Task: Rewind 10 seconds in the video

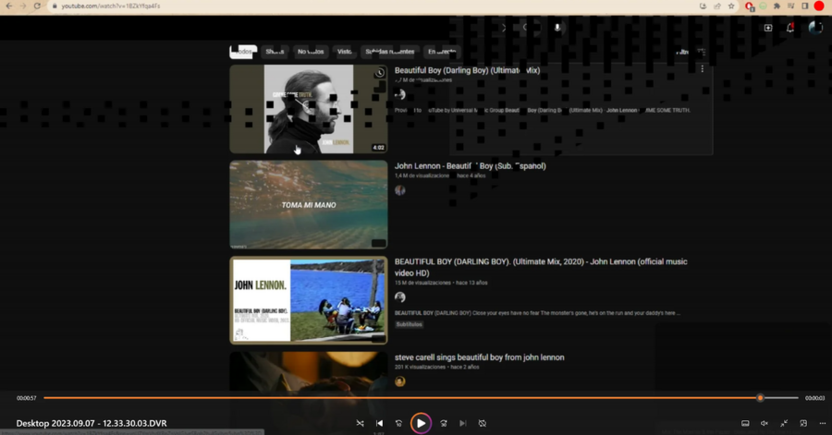Action: [x=399, y=423]
